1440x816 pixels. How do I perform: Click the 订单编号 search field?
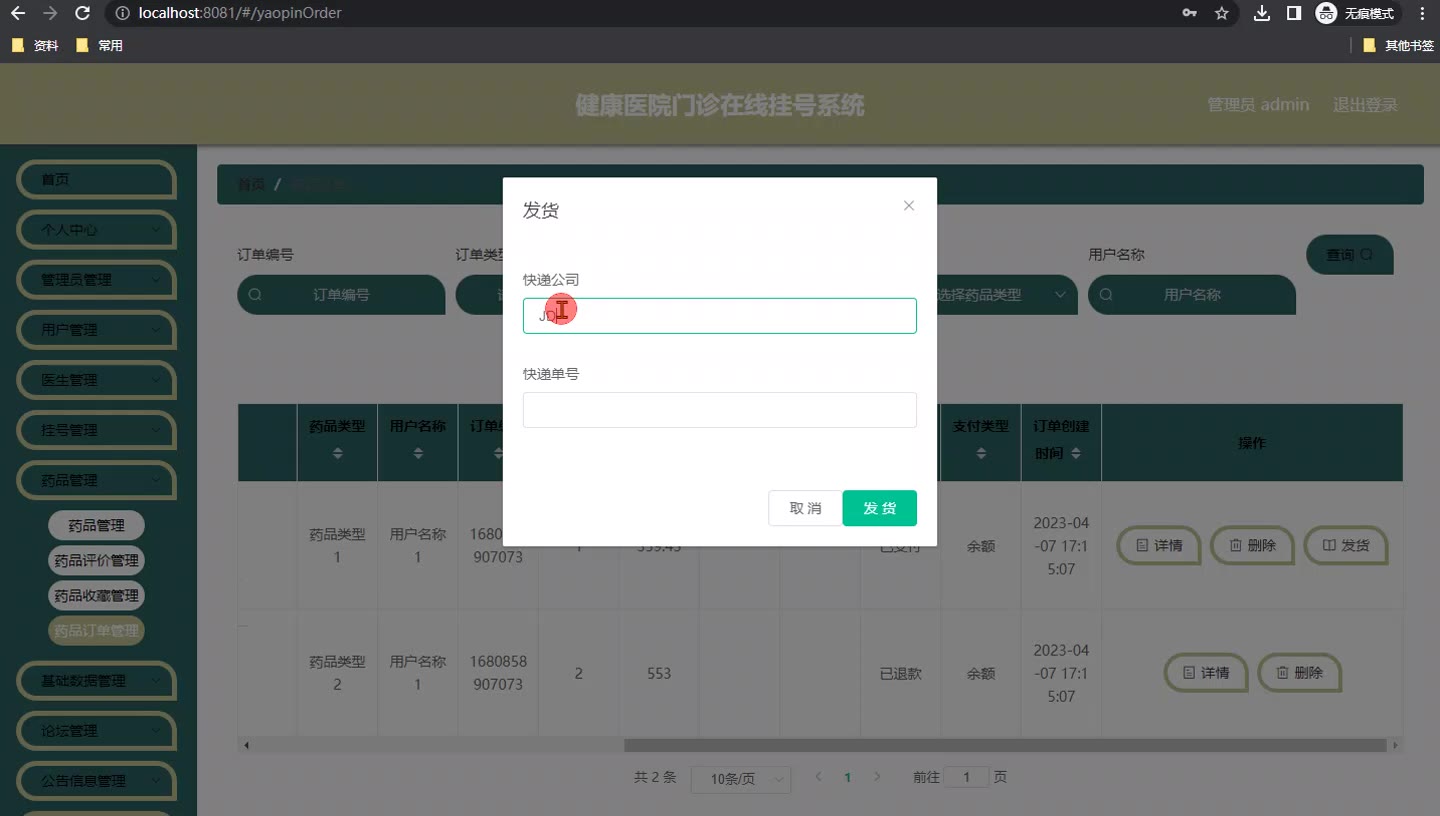pos(341,295)
